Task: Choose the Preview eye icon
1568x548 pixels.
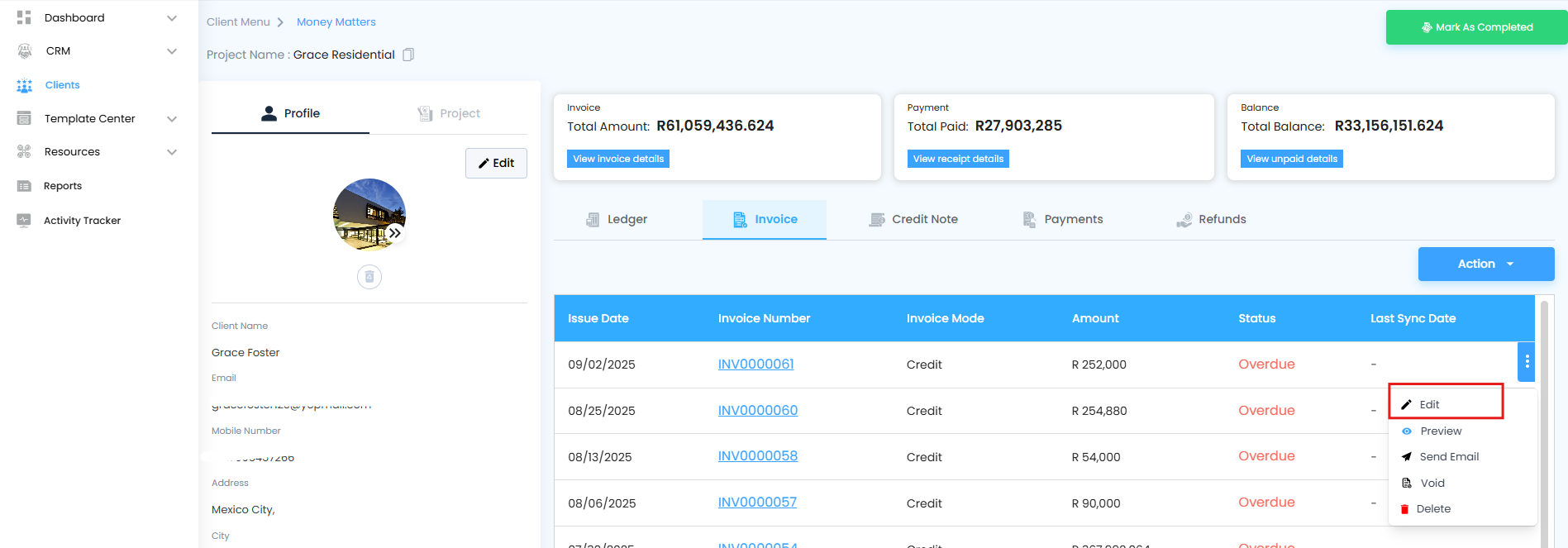Action: point(1407,431)
